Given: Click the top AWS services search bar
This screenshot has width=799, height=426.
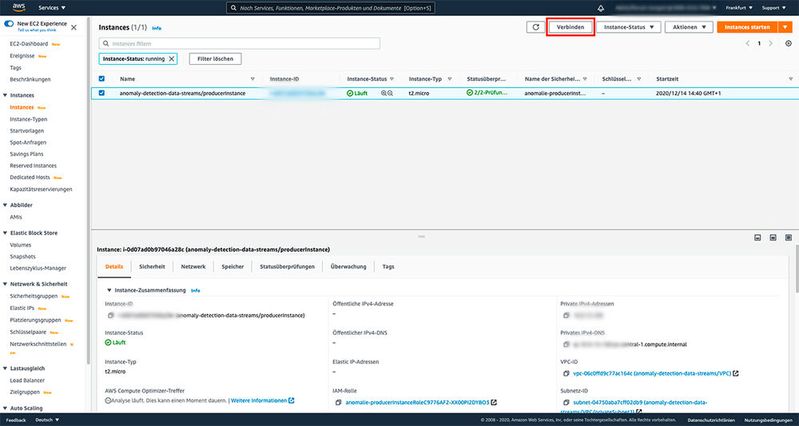Looking at the screenshot, I should [x=331, y=8].
